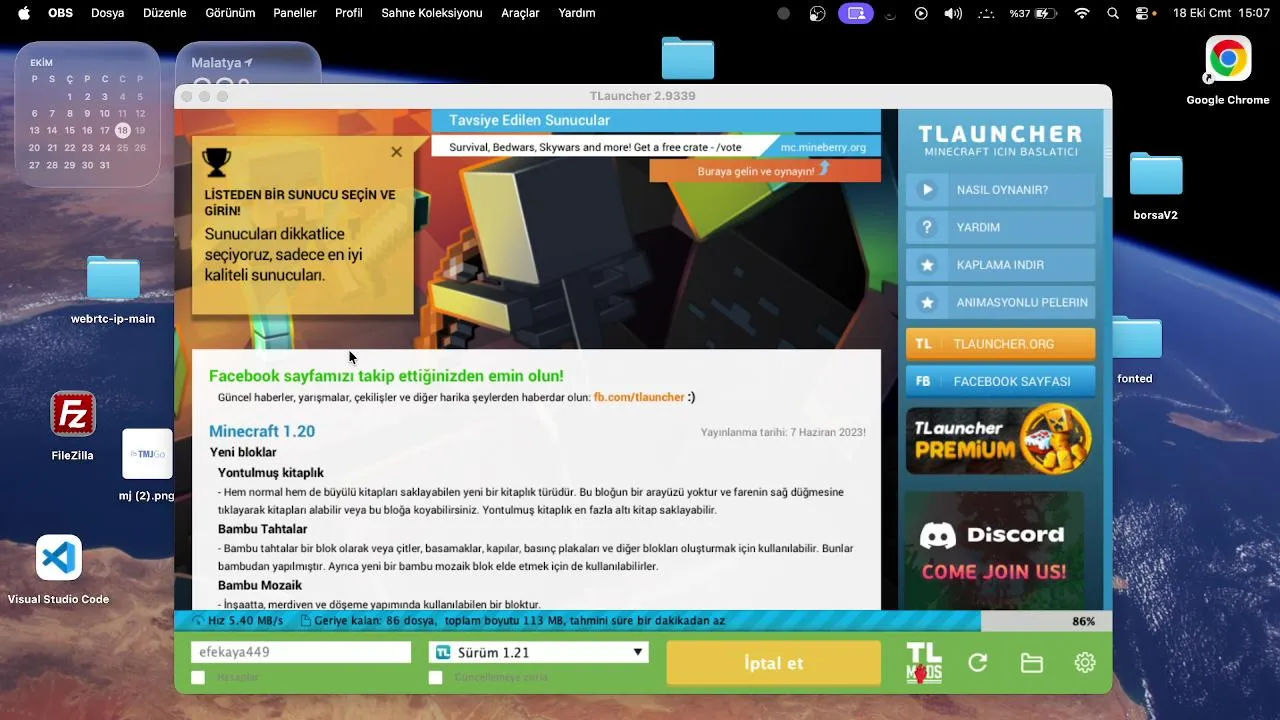Screen dimensions: 1280x720
Task: Open the OBS Dosya menu
Action: pyautogui.click(x=107, y=13)
